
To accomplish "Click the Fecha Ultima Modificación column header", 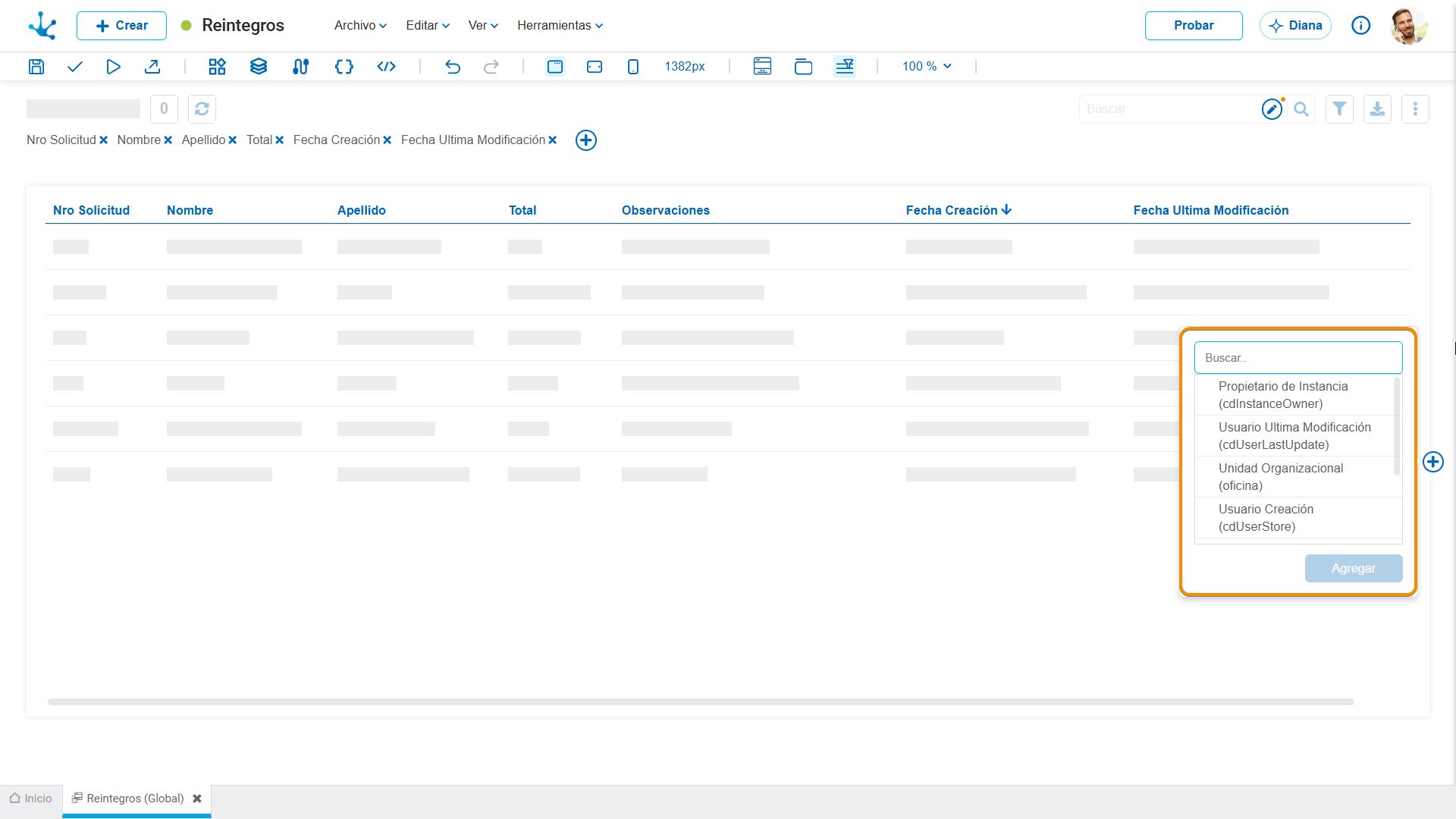I will coord(1211,211).
